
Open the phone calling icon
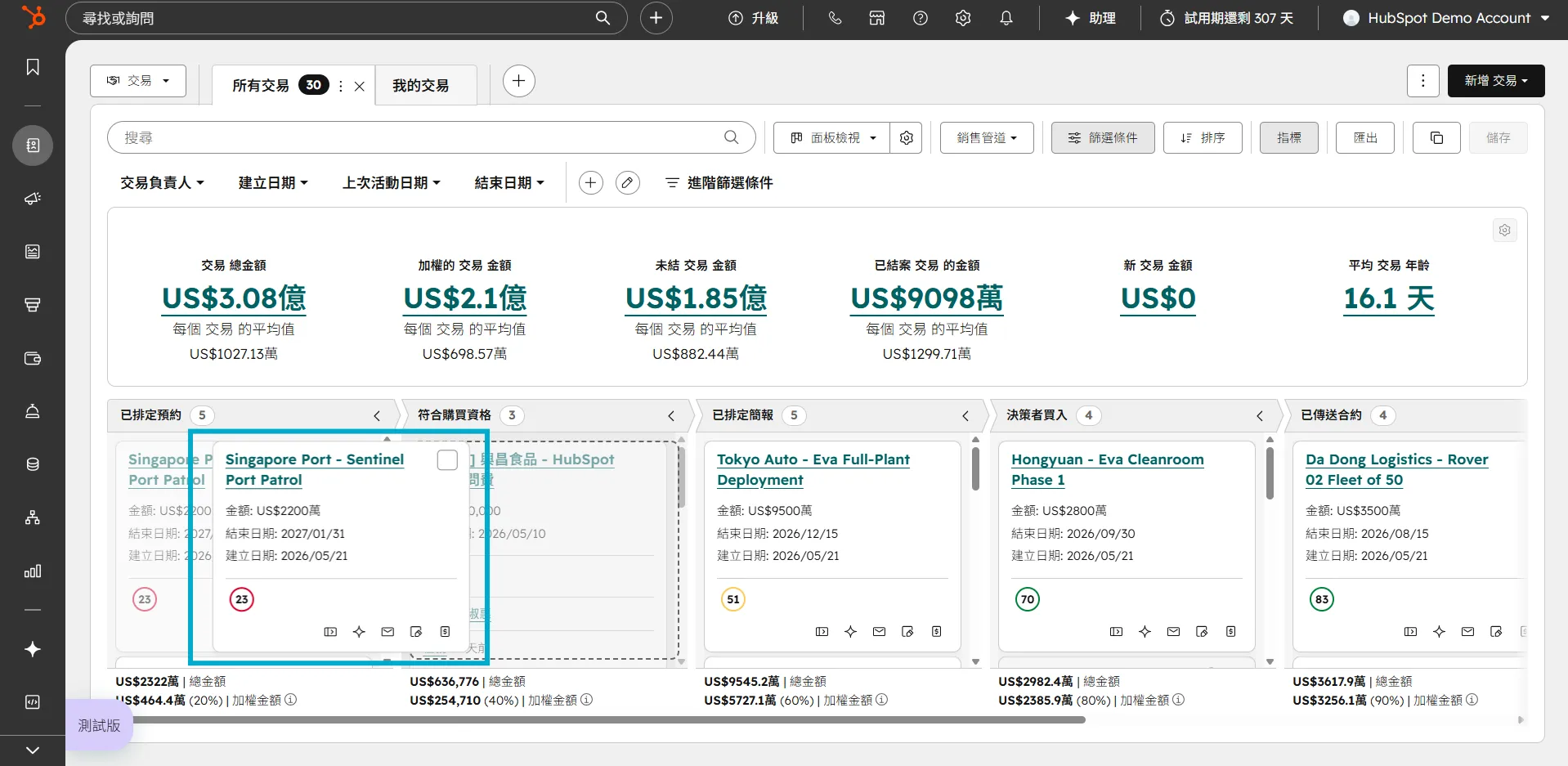[835, 18]
